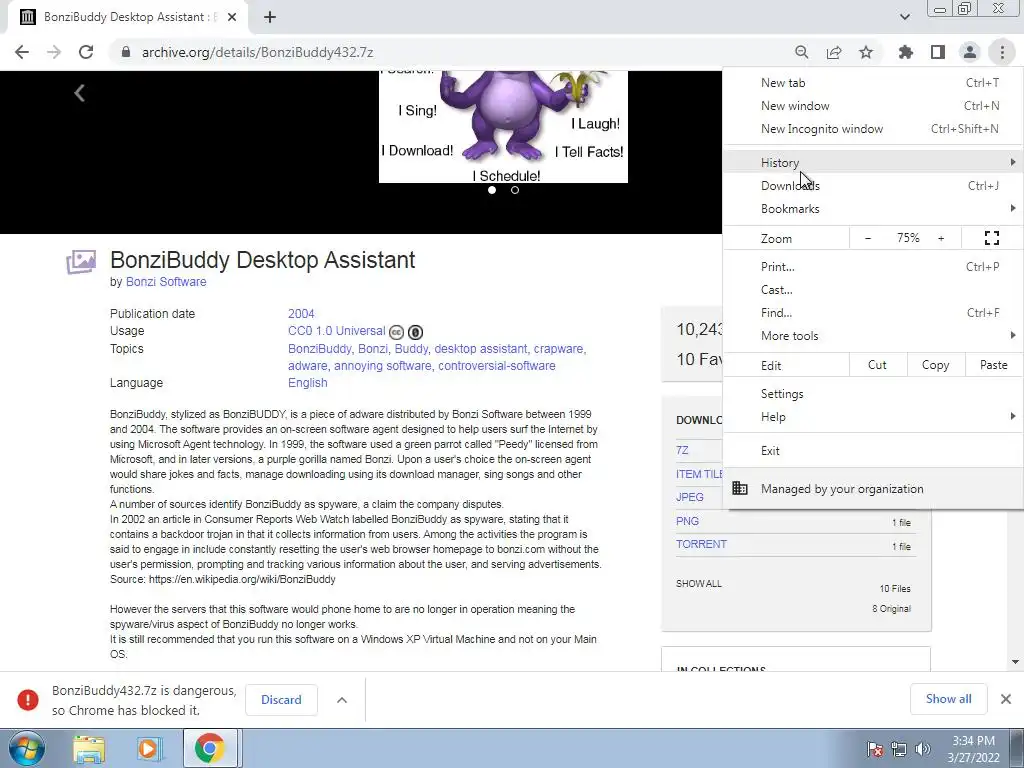Screen dimensions: 1024x768
Task: Reload the archive.org page
Action: (86, 52)
